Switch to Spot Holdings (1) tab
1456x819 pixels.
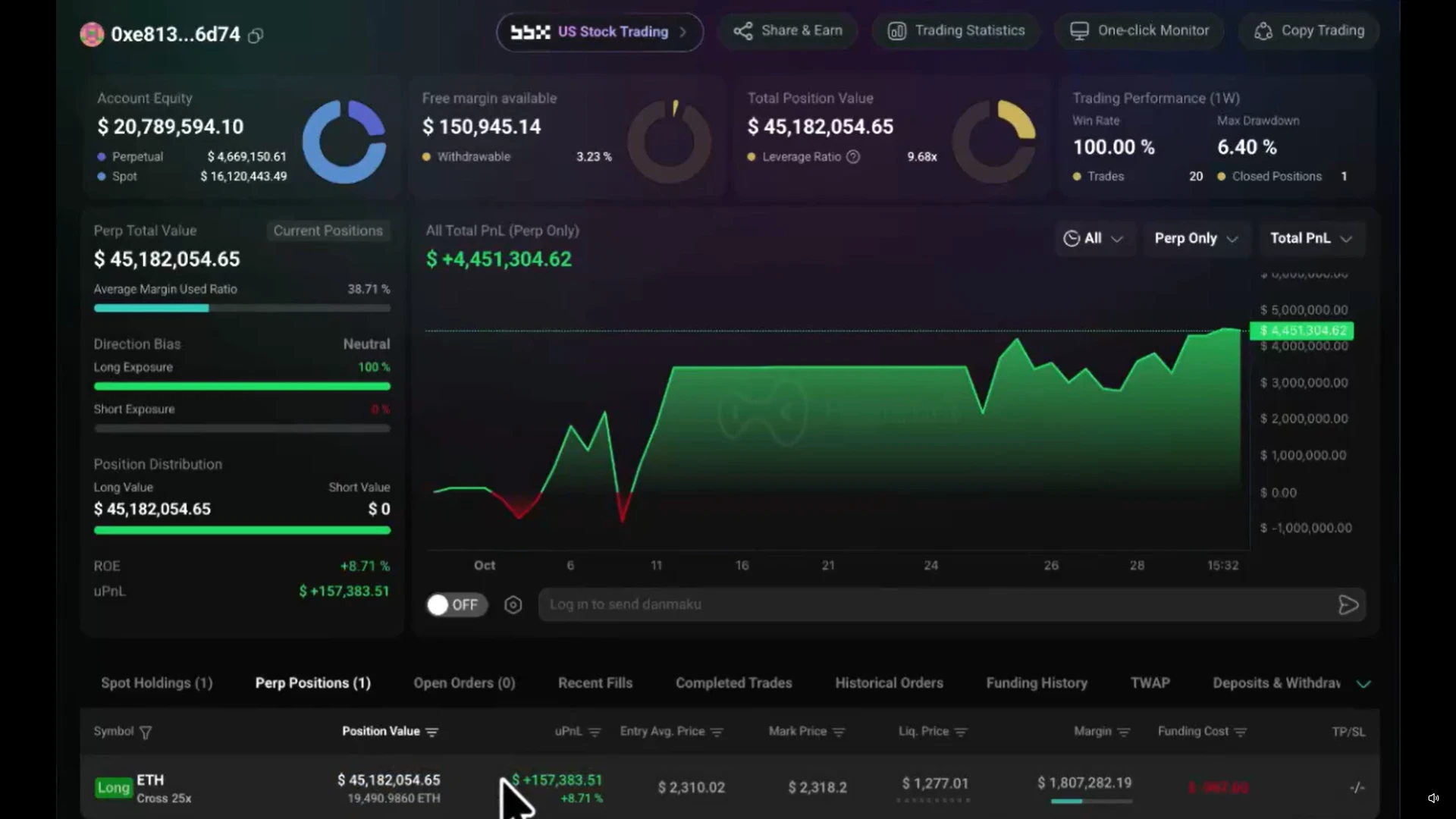pyautogui.click(x=157, y=683)
